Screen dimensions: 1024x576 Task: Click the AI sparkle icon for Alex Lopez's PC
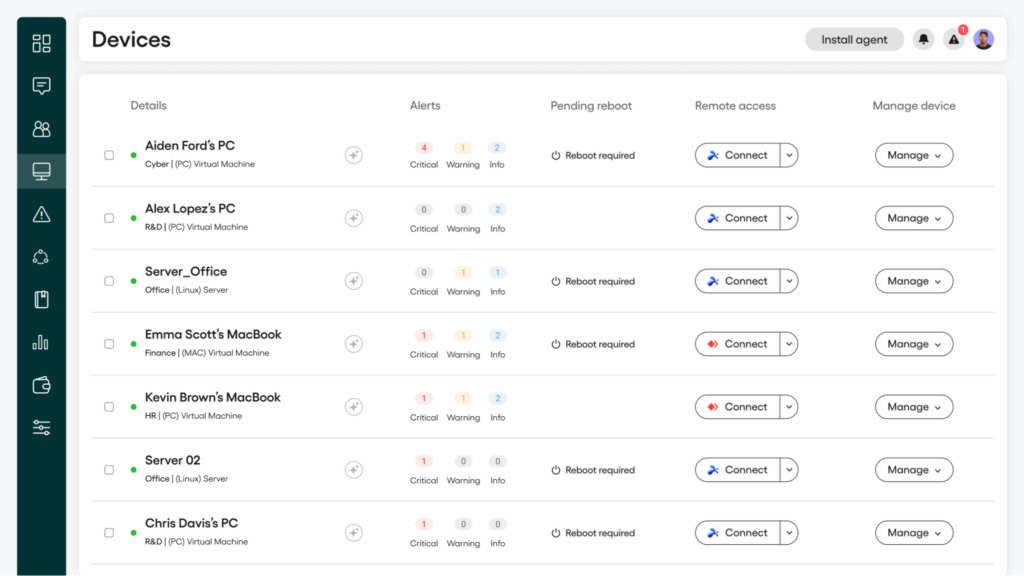tap(354, 218)
